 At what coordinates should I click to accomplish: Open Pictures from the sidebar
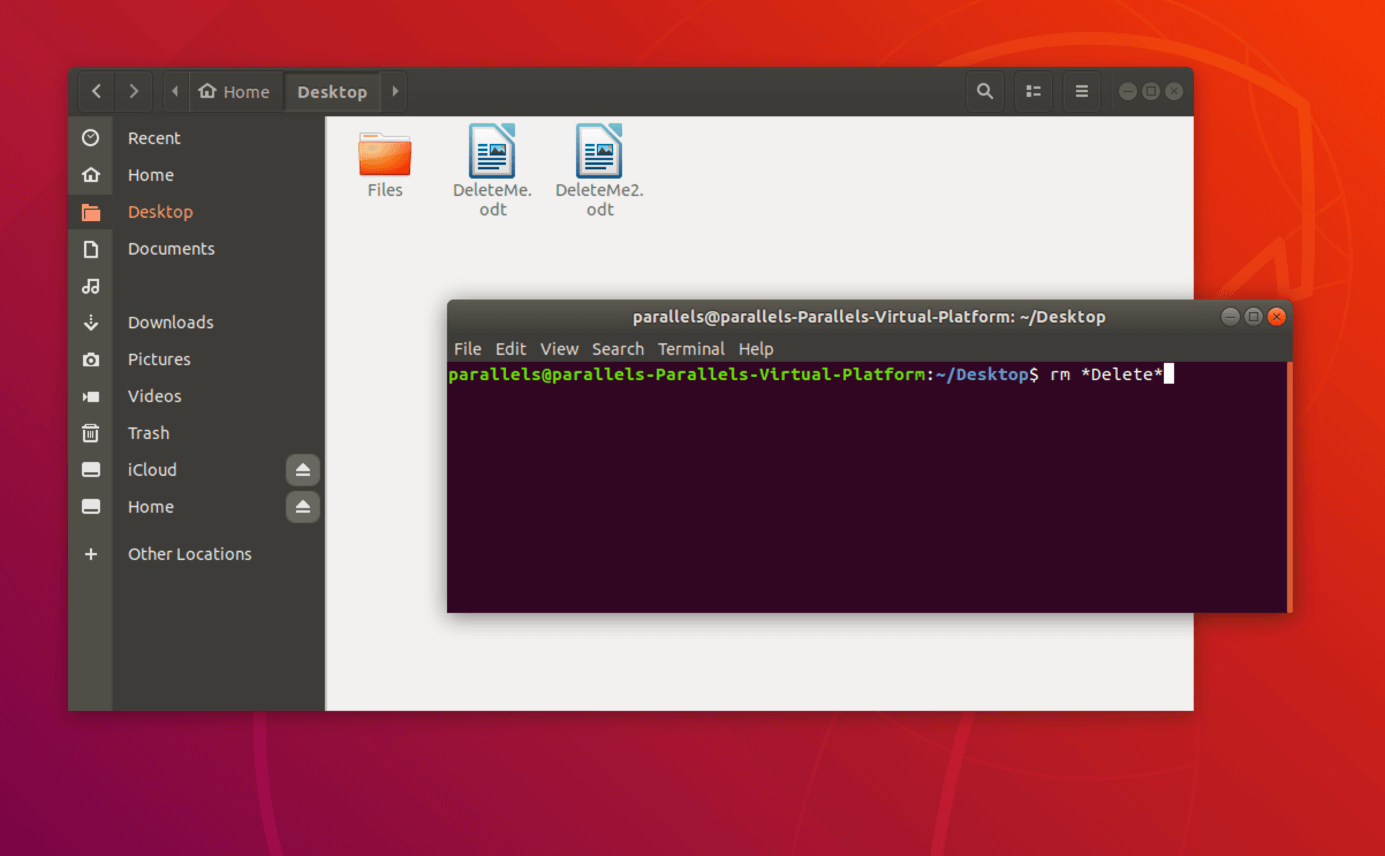[x=159, y=359]
